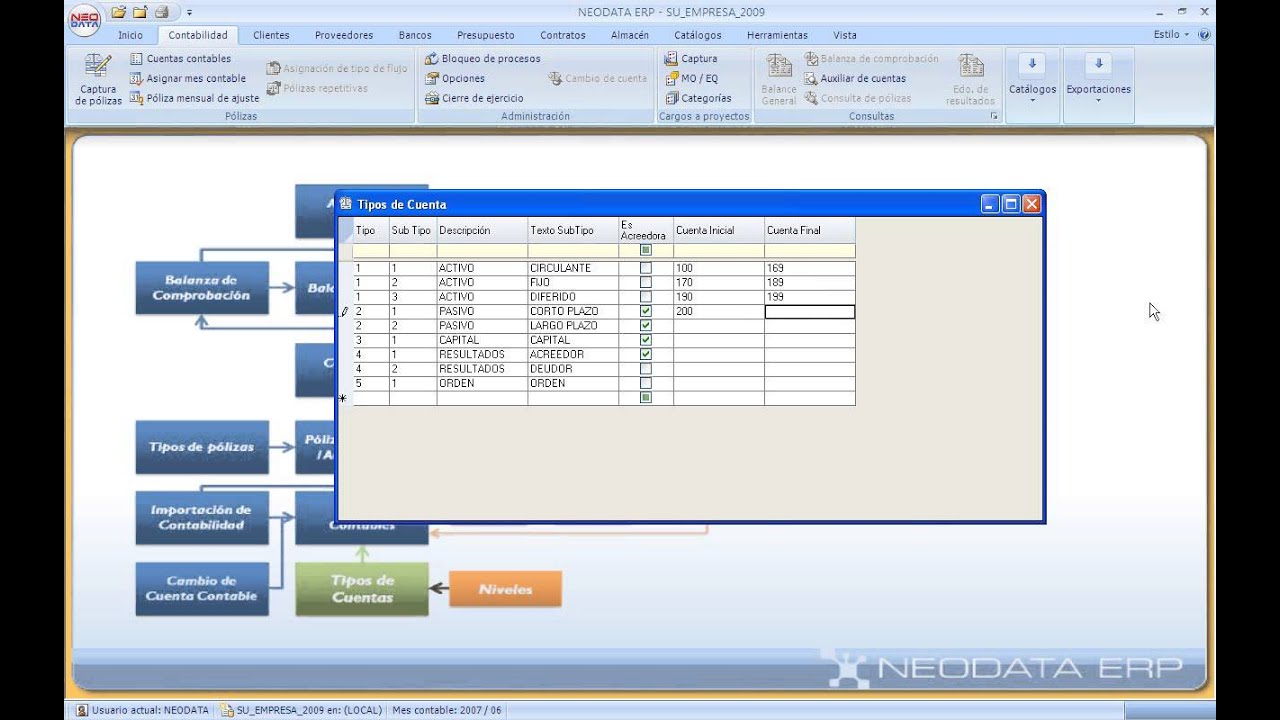This screenshot has width=1280, height=720.
Task: Open Captura in Cargos a proyectos
Action: (x=691, y=59)
